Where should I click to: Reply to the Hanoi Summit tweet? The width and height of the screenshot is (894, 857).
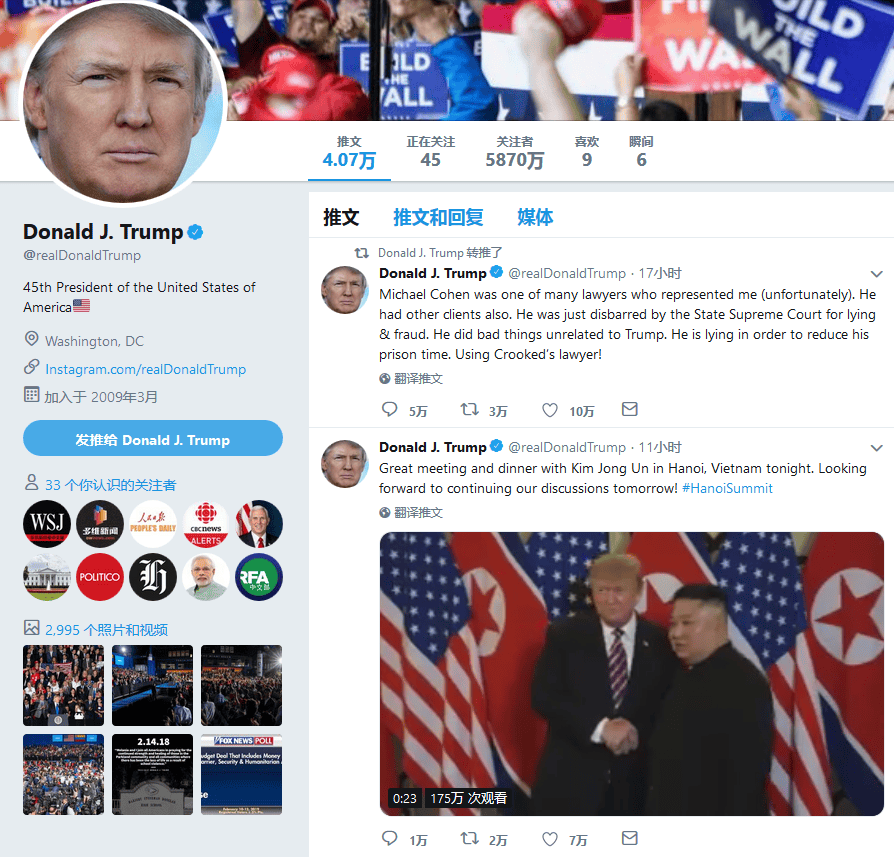389,838
